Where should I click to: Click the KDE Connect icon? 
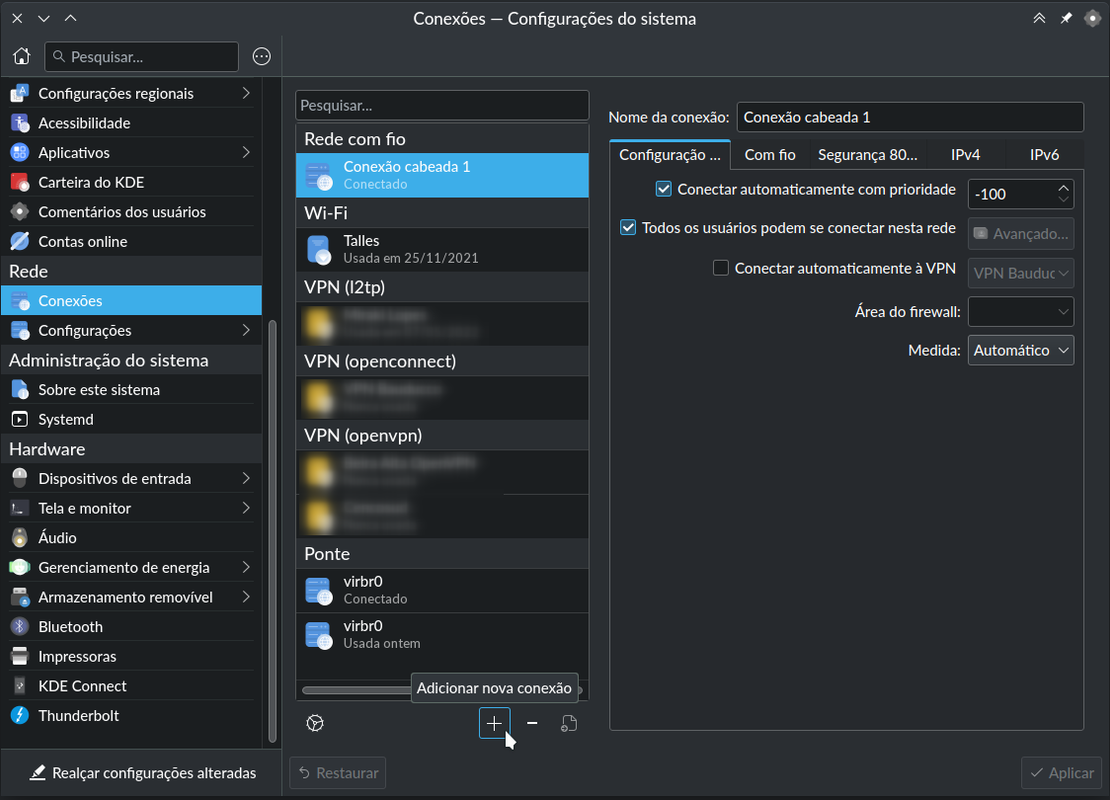pos(20,686)
